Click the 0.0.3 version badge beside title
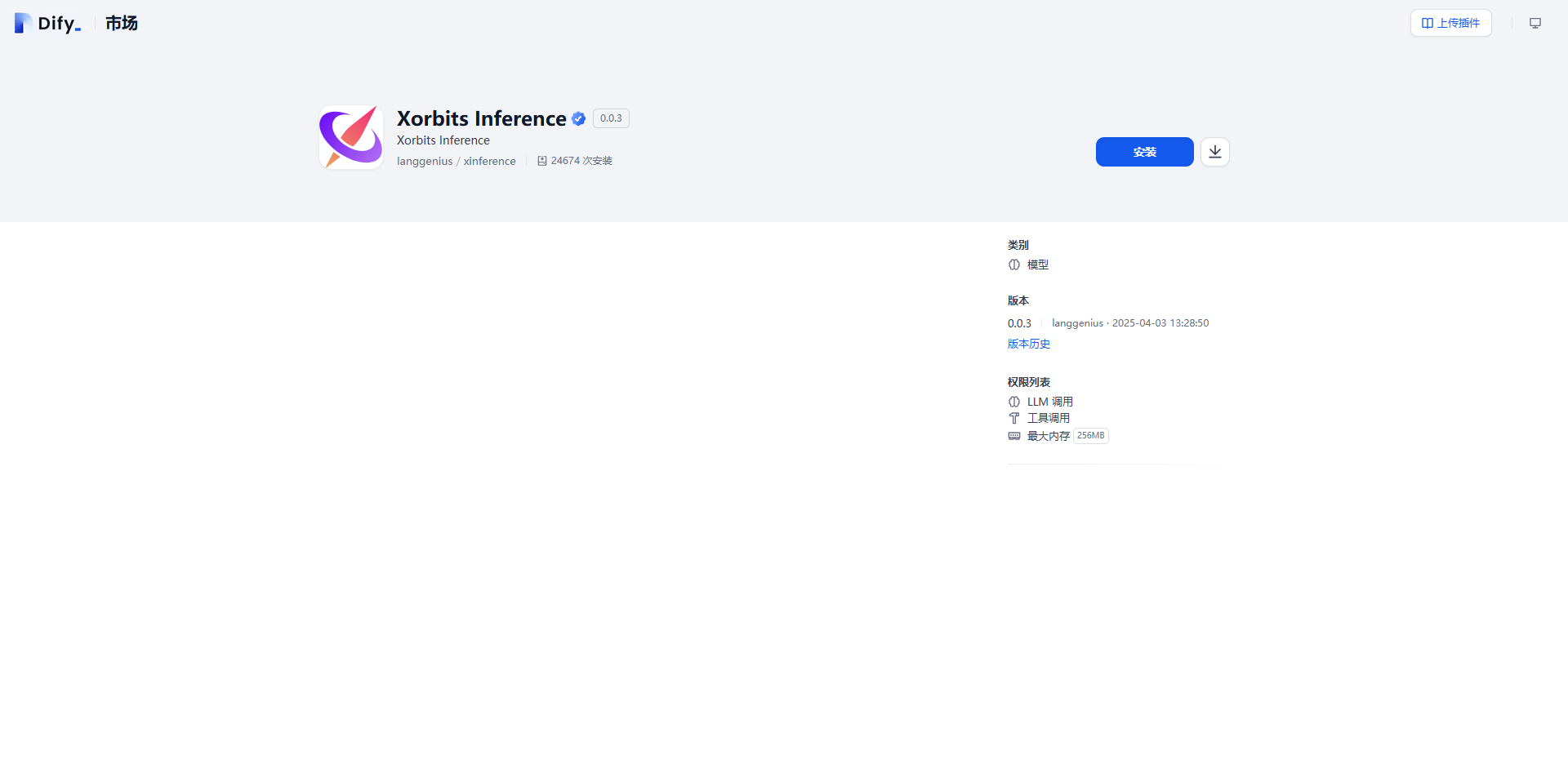1568x778 pixels. (611, 118)
